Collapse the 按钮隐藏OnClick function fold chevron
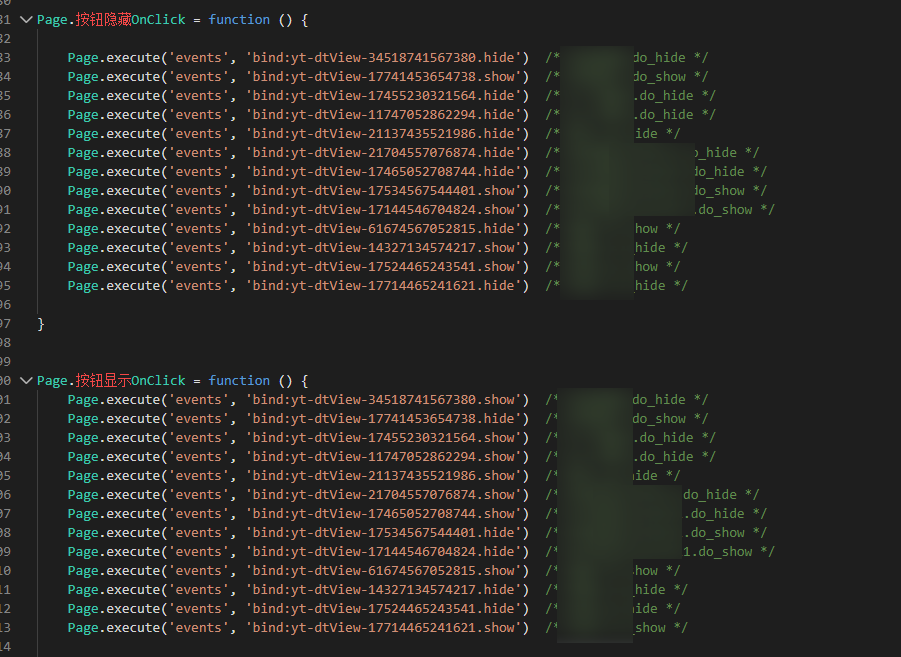The width and height of the screenshot is (901, 657). (x=26, y=20)
